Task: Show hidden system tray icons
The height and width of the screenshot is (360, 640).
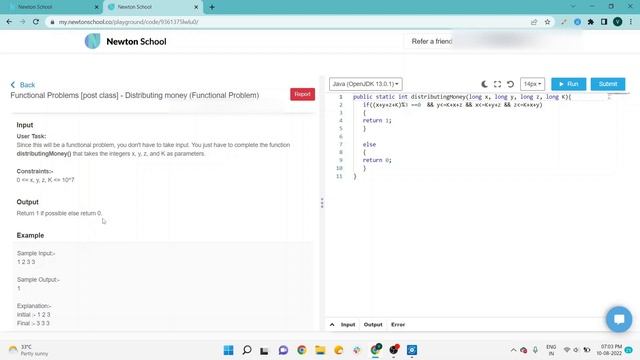Action: coord(513,350)
